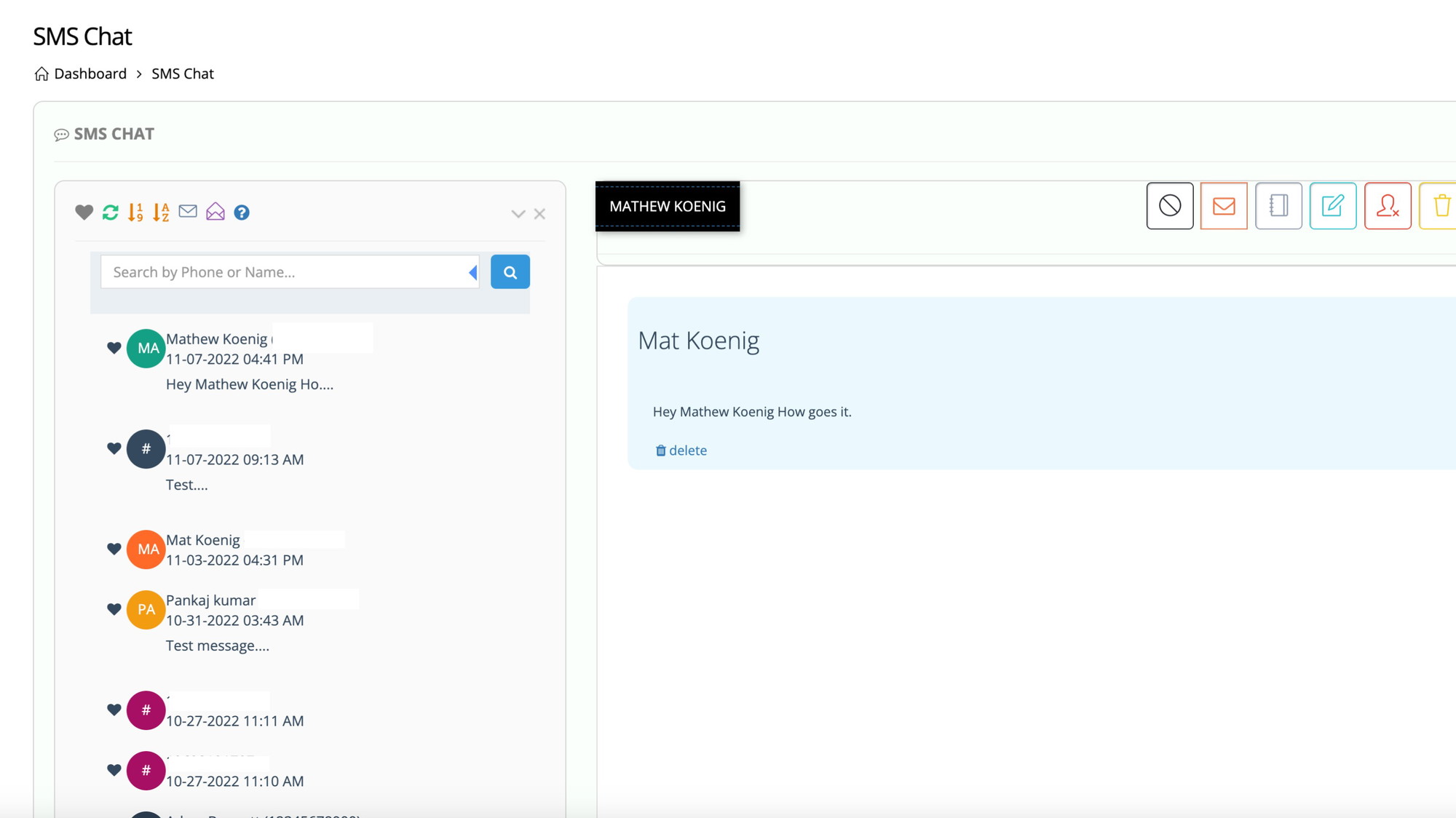This screenshot has height=818, width=1456.
Task: Toggle favorite heart for Mat Koenig
Action: pyautogui.click(x=114, y=549)
